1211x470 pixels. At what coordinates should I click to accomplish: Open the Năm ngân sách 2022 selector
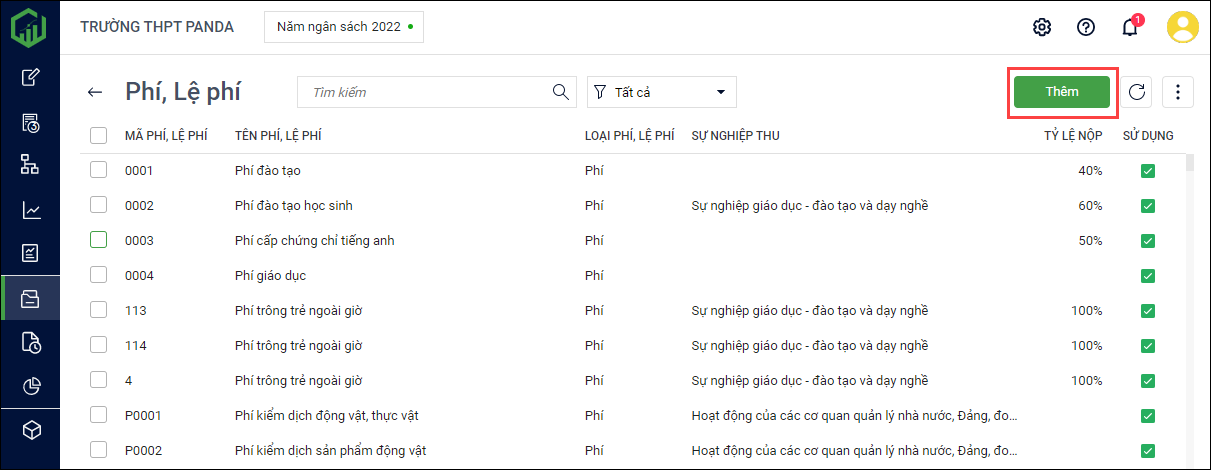(x=344, y=27)
